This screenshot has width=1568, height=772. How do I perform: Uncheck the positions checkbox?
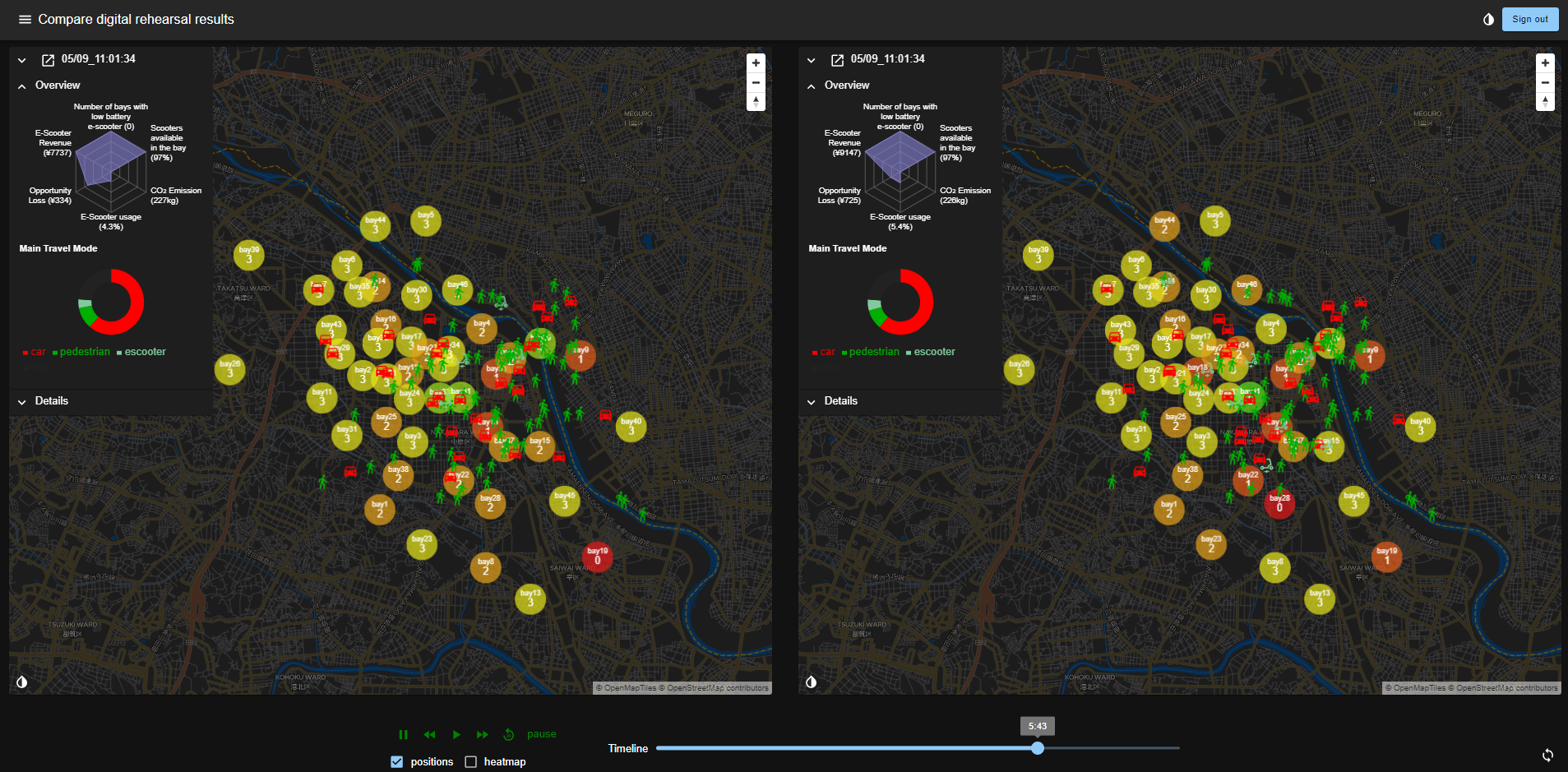coord(397,762)
